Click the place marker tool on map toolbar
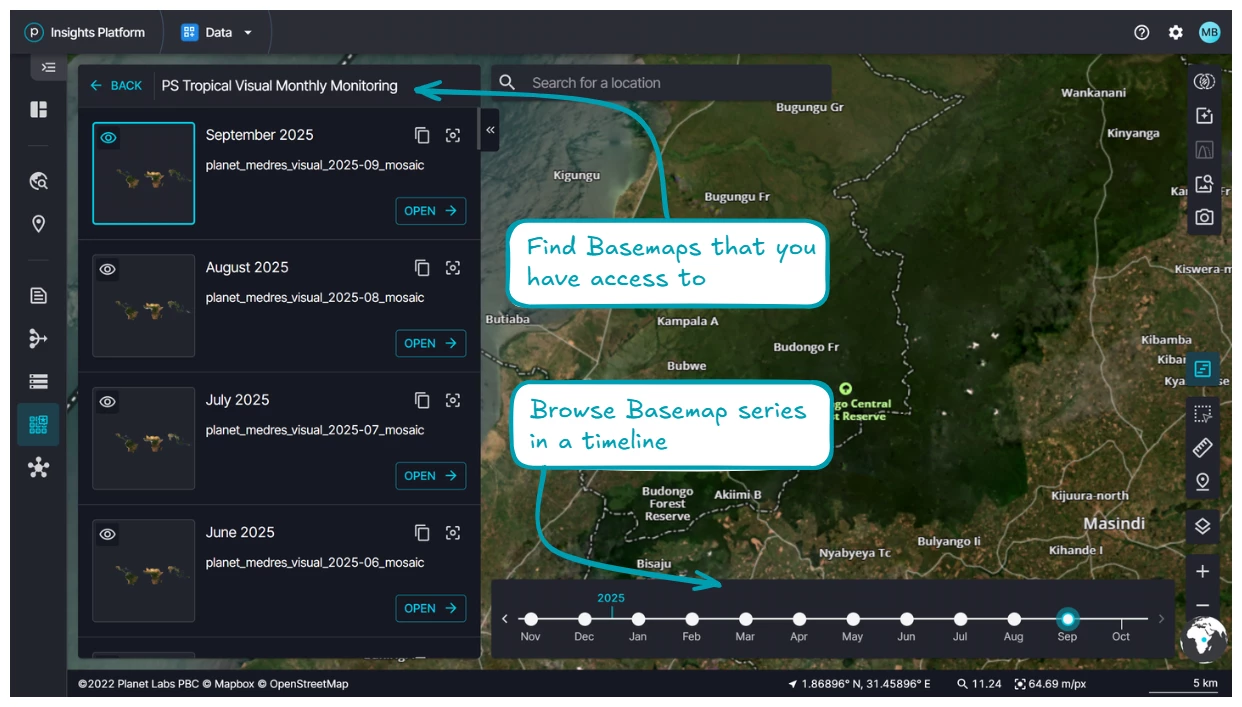The image size is (1242, 707). pyautogui.click(x=1203, y=481)
